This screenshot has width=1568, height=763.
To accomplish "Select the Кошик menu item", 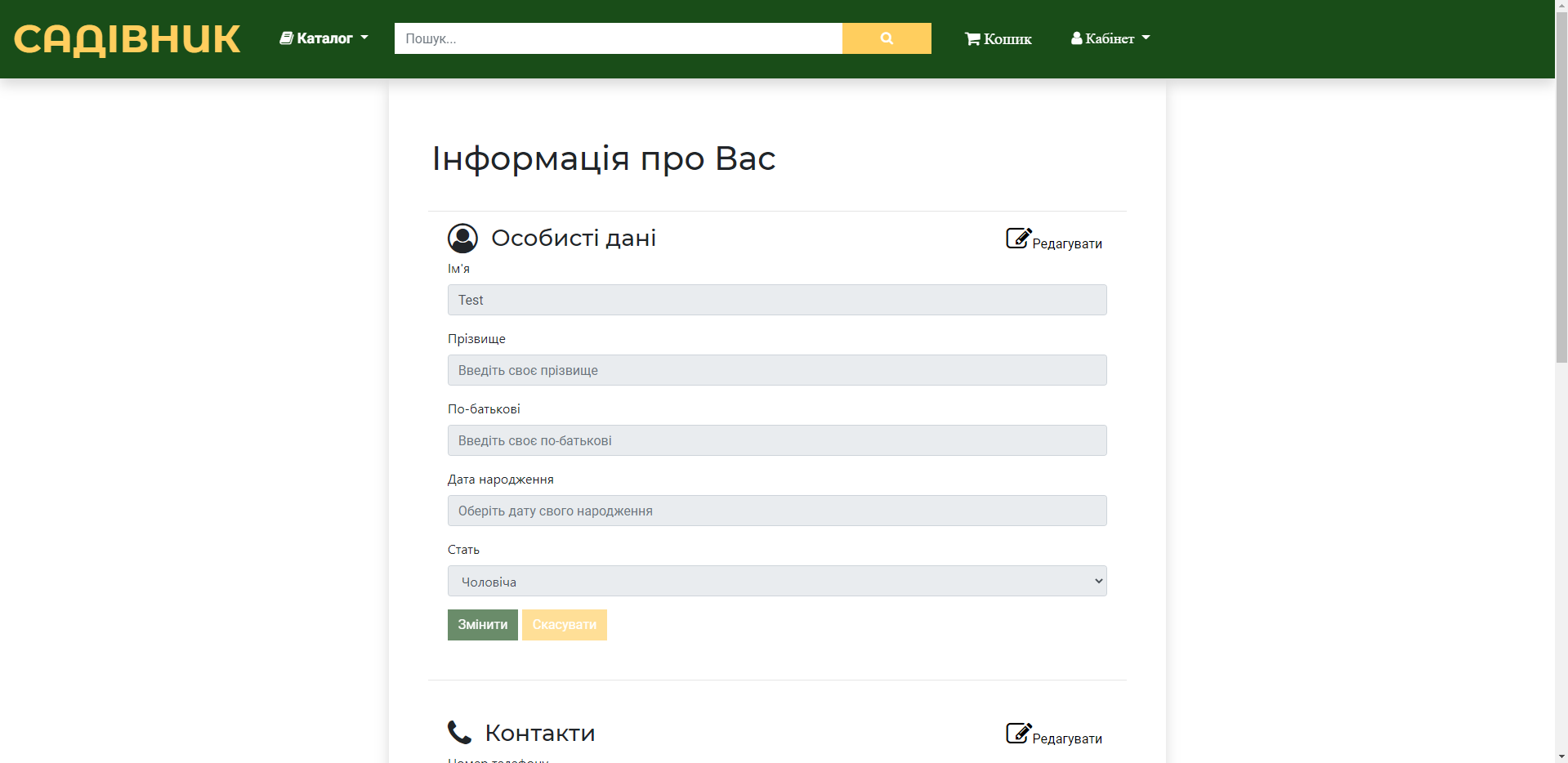I will tap(998, 38).
